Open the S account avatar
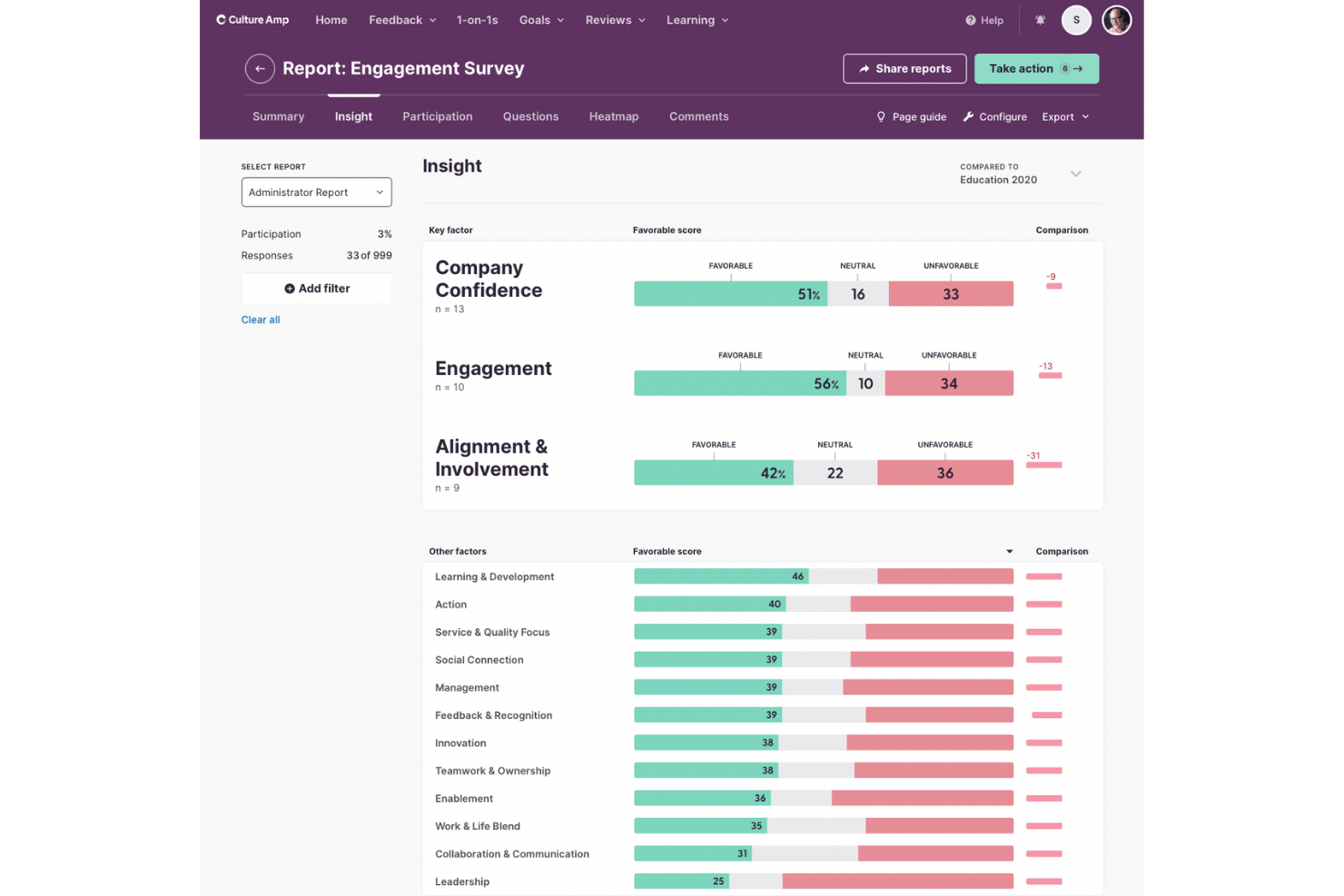This screenshot has width=1344, height=896. 1076,20
